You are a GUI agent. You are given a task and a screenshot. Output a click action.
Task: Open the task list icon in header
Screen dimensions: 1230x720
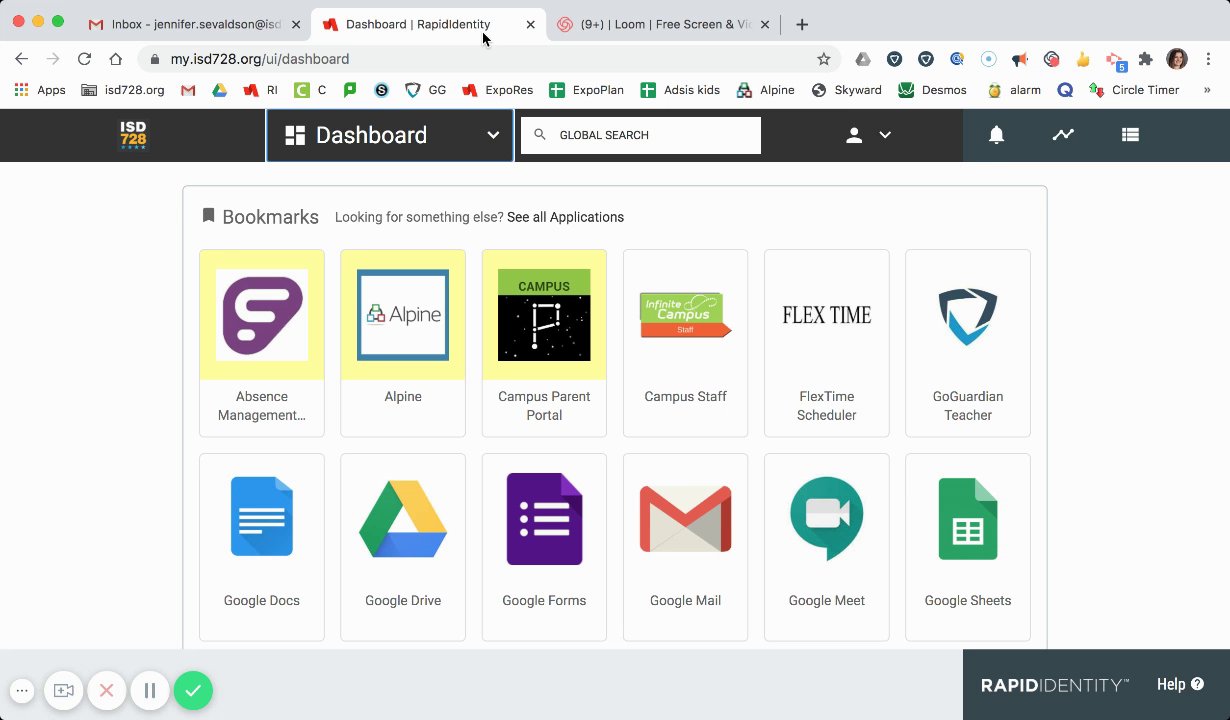click(x=1130, y=135)
